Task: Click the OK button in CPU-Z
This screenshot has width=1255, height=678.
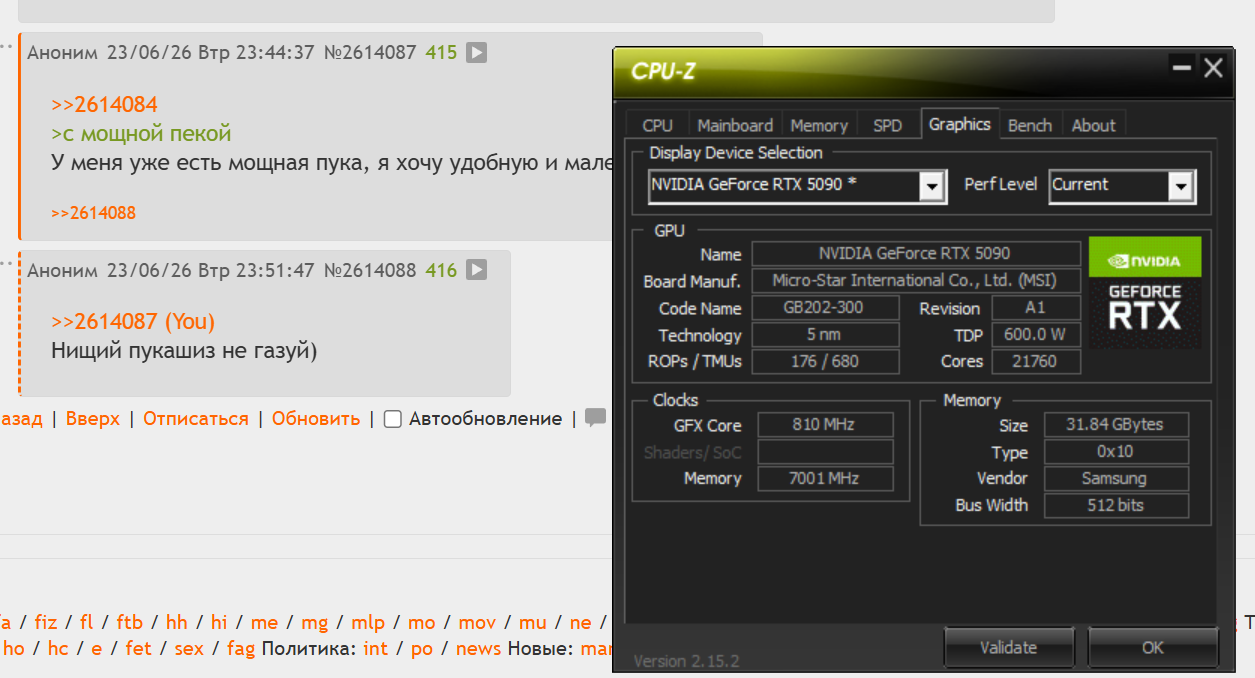Action: (x=1153, y=647)
